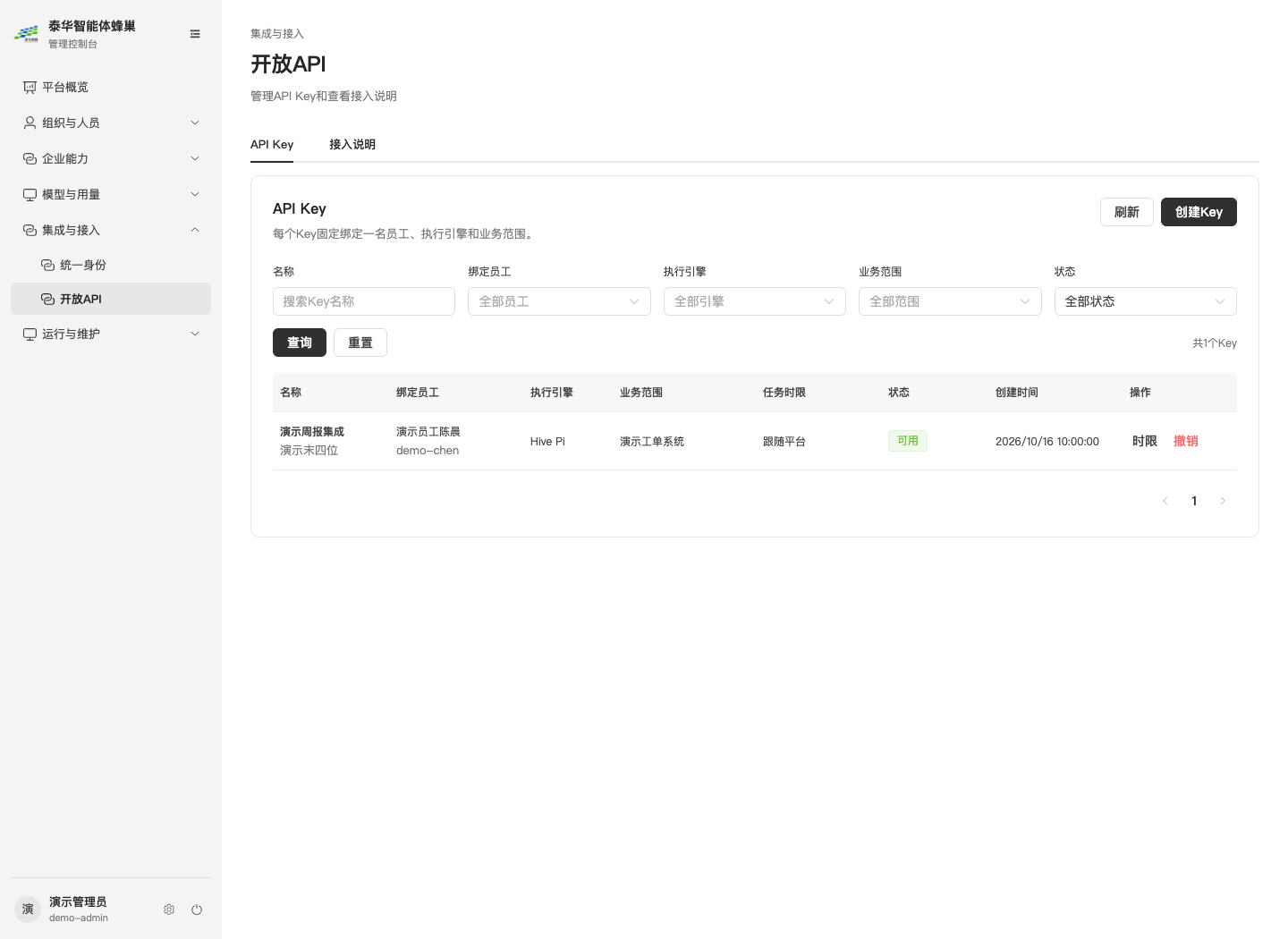Open settings via gear icon
The height and width of the screenshot is (939, 1288).
point(169,909)
